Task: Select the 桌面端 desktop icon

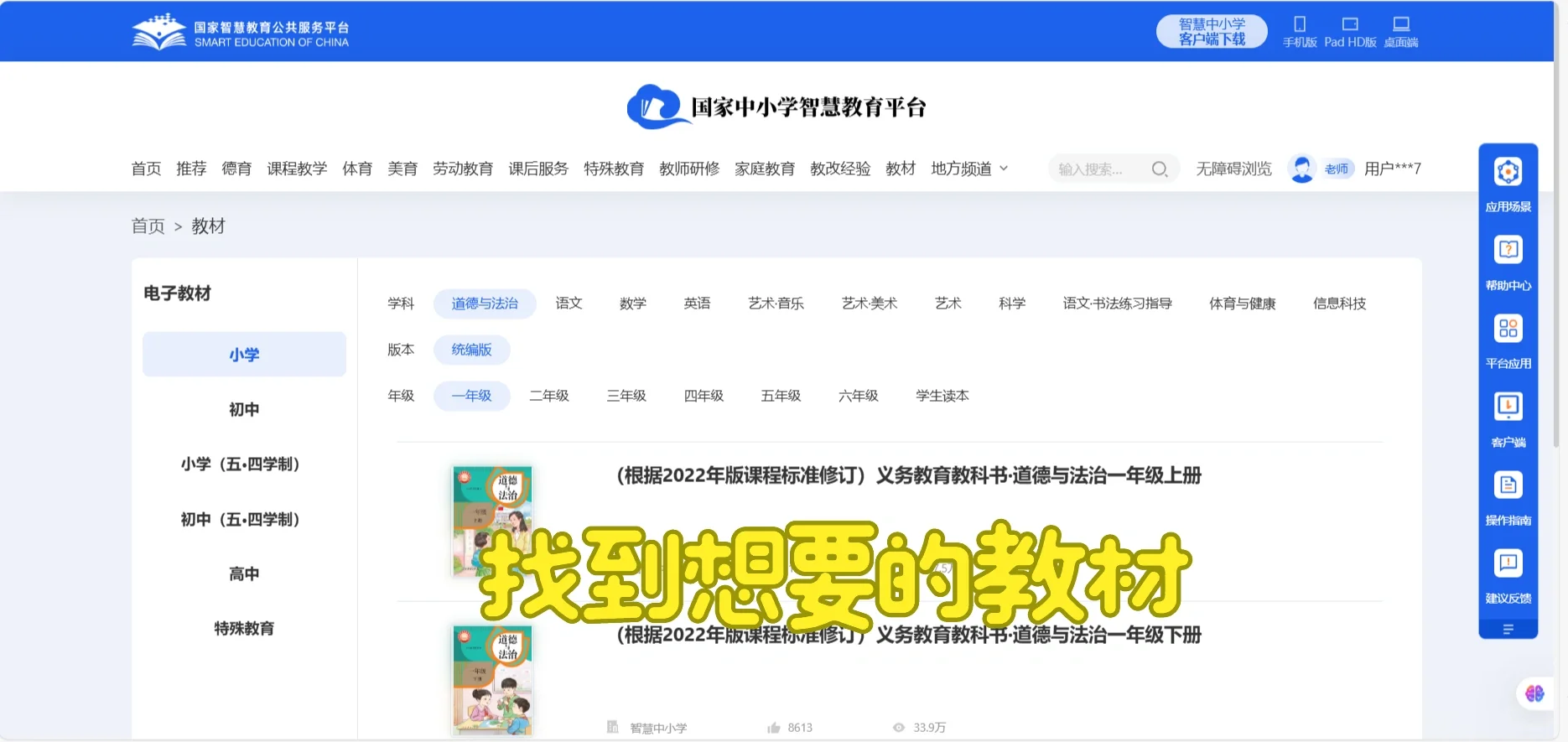Action: coord(1401,24)
